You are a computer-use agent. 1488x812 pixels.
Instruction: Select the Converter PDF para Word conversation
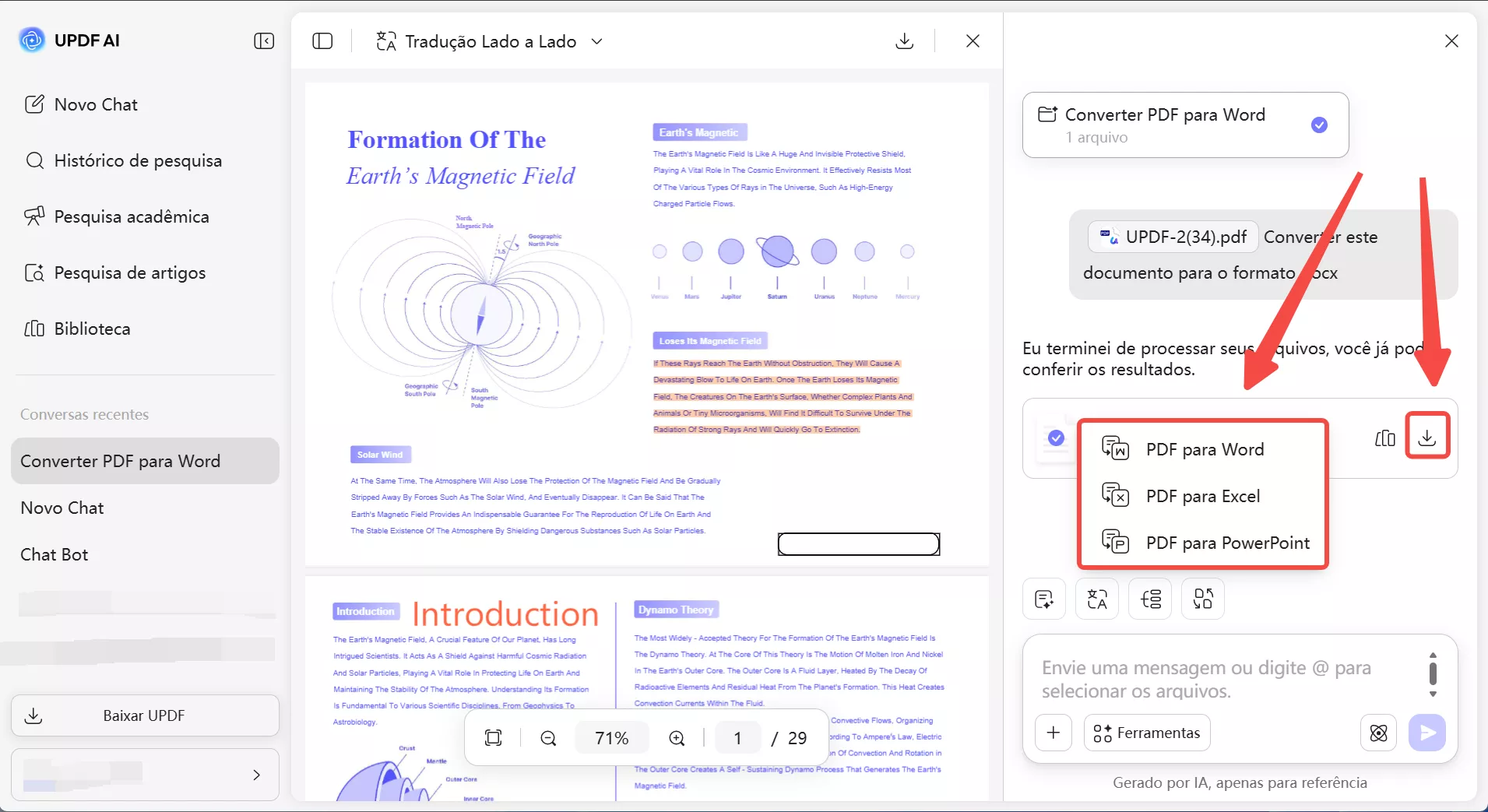click(120, 460)
